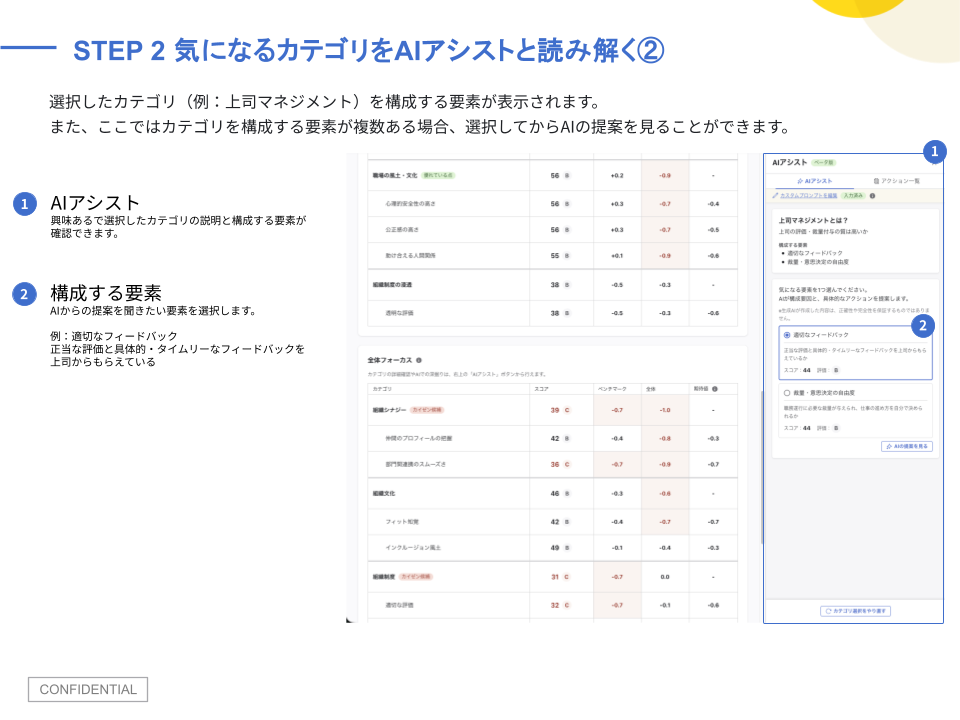Click the B grade badge in 組織文化 row

pyautogui.click(x=567, y=494)
